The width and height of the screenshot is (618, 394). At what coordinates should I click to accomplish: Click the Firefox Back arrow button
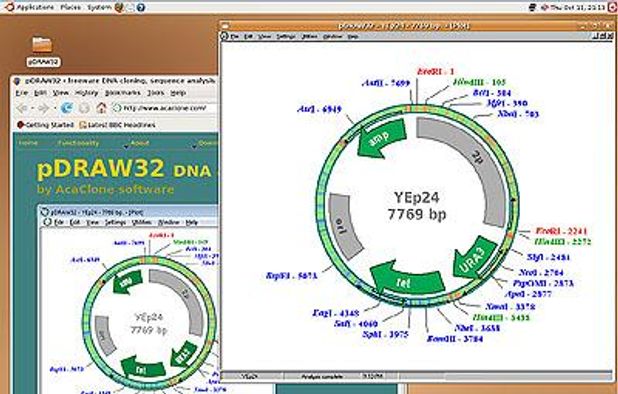22,108
